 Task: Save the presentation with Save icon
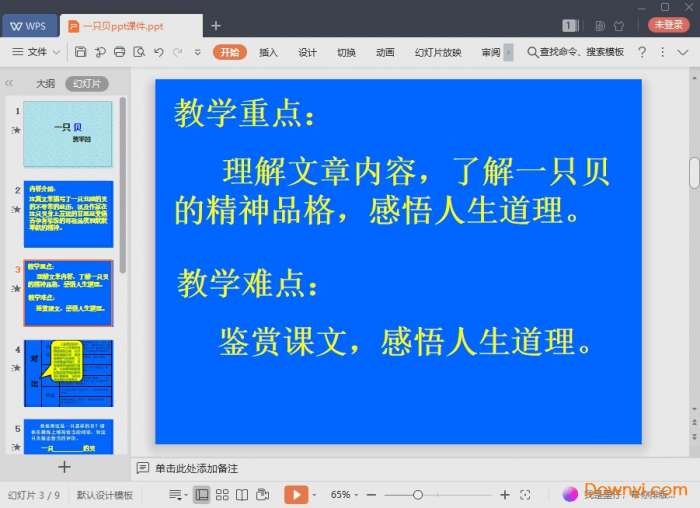pyautogui.click(x=80, y=52)
